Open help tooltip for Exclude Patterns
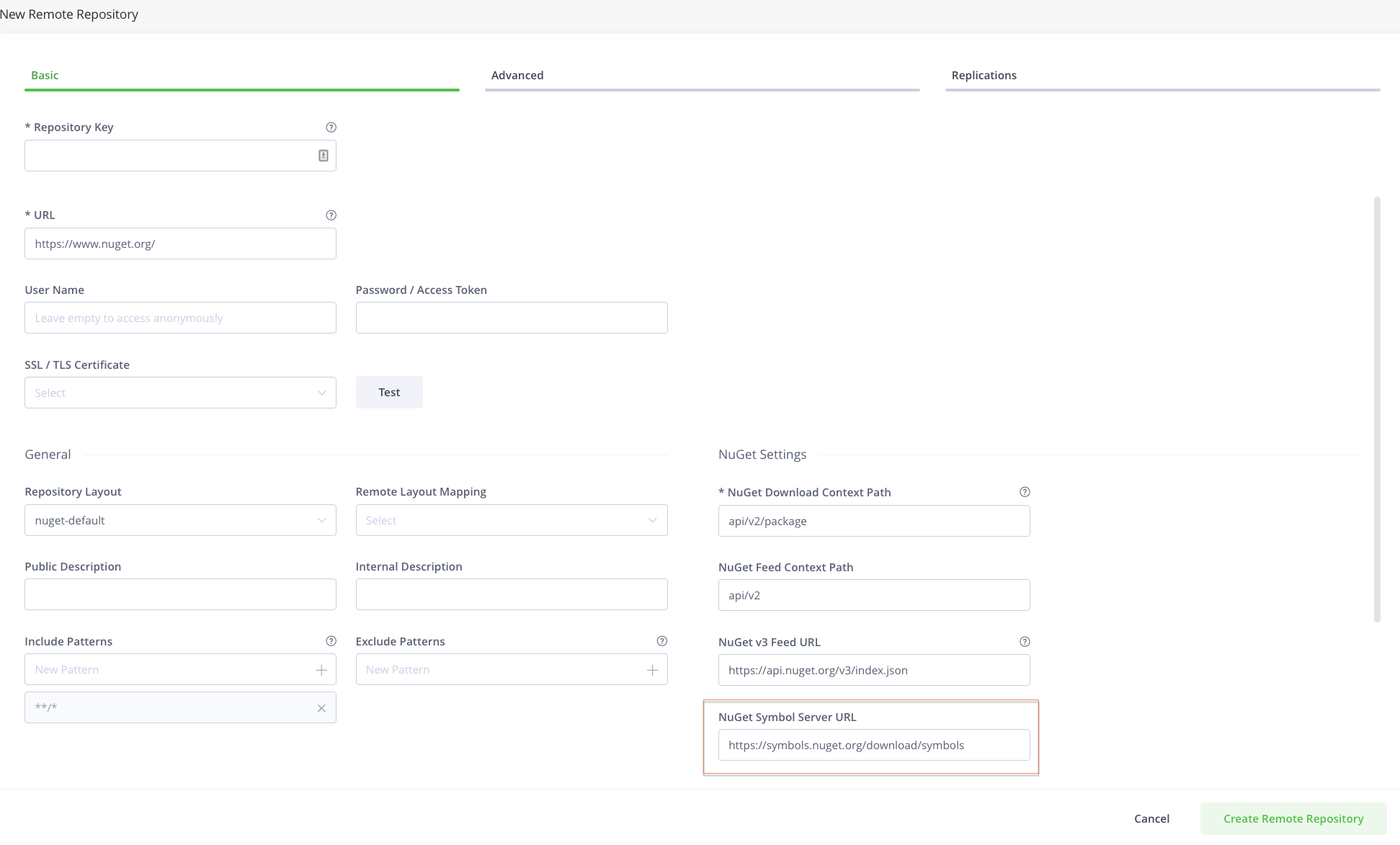The height and width of the screenshot is (845, 1400). (661, 640)
